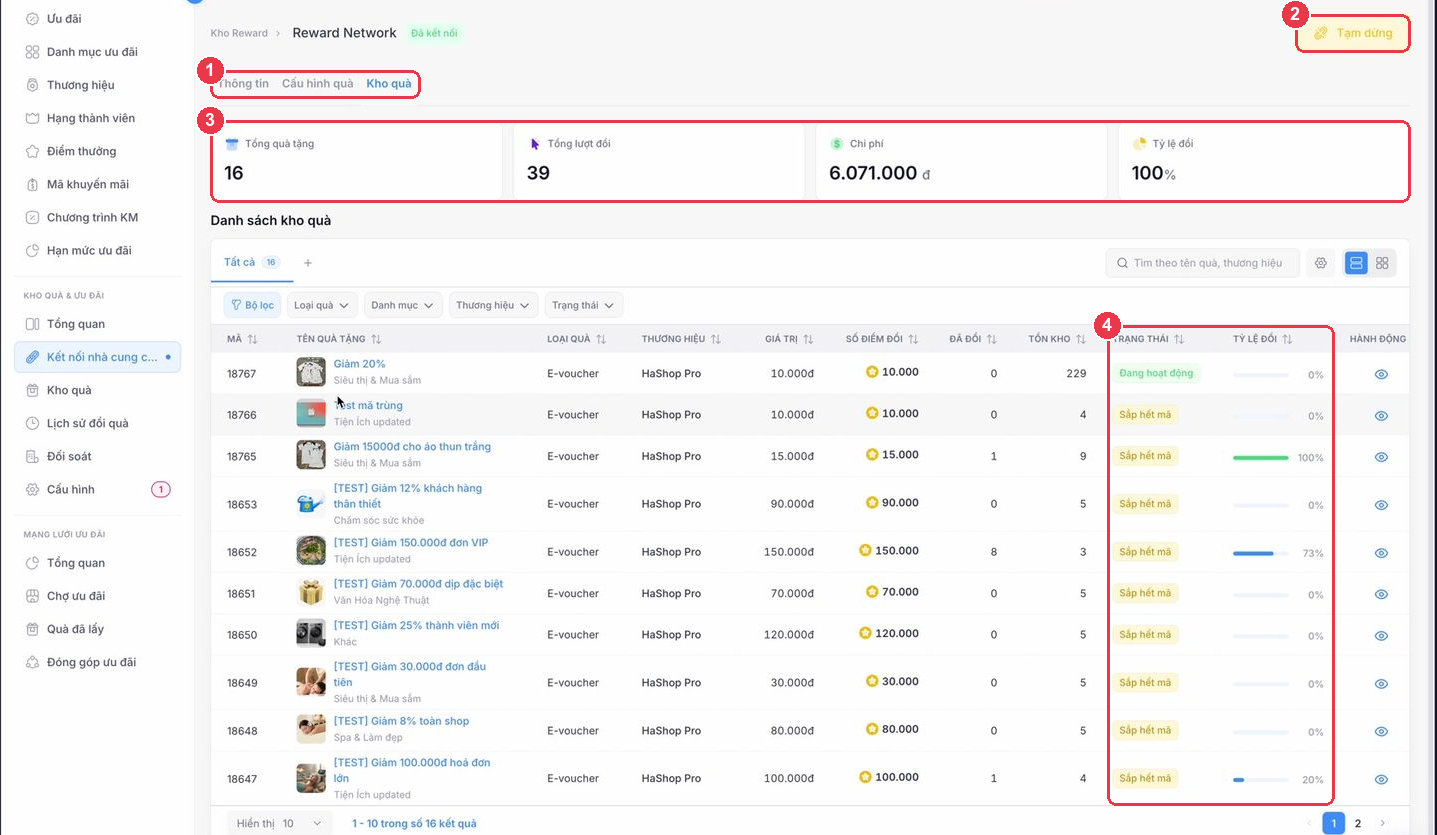Expand the Loại quà filter dropdown
This screenshot has height=835, width=1437.
pyautogui.click(x=322, y=305)
